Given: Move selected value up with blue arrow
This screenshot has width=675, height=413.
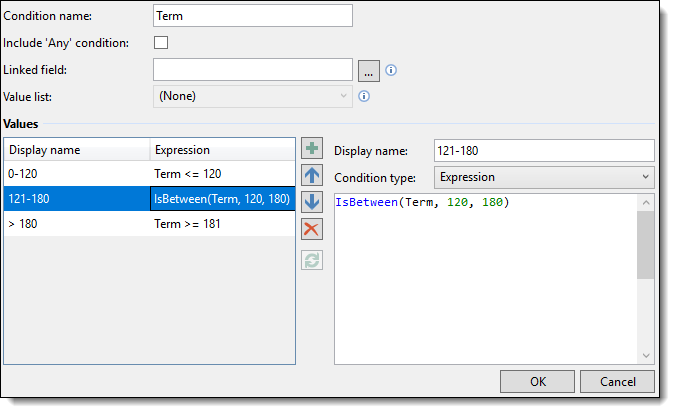Looking at the screenshot, I should click(x=312, y=175).
